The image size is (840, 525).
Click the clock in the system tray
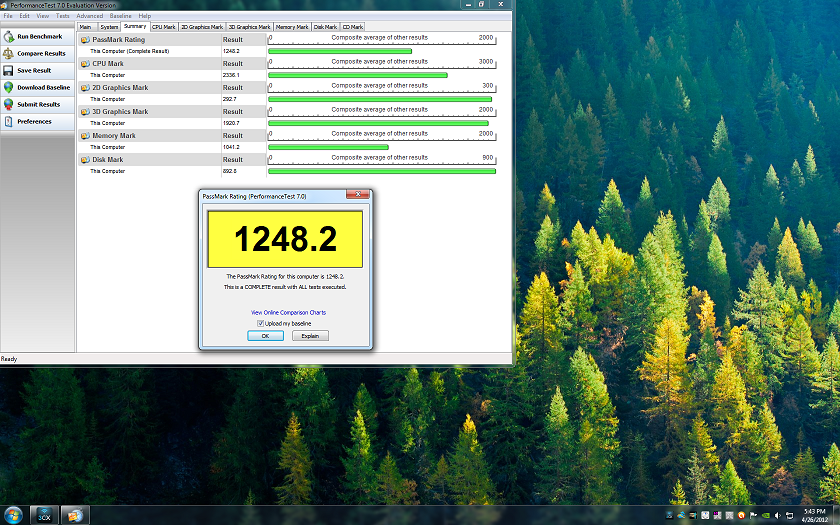coord(813,515)
